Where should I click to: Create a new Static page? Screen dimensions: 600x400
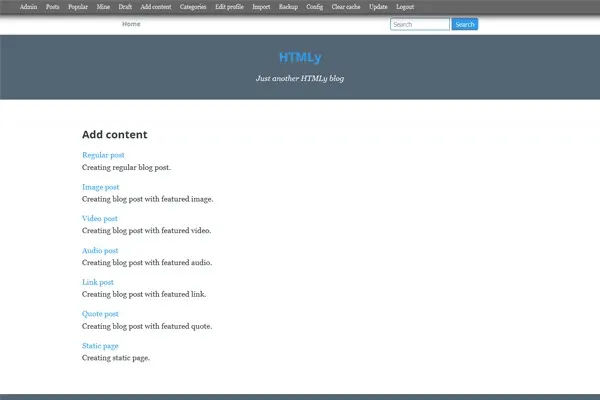point(100,345)
